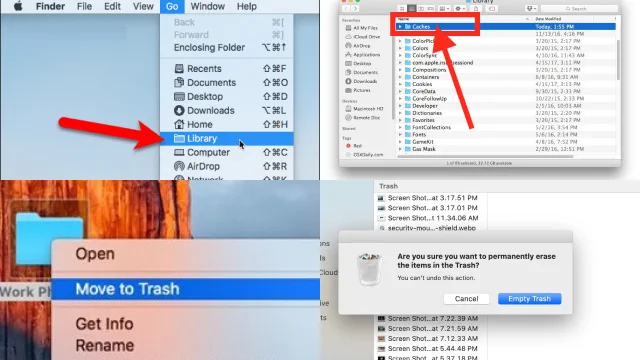Expand the Cookies folder disclosure triangle
The height and width of the screenshot is (360, 640).
tap(400, 84)
